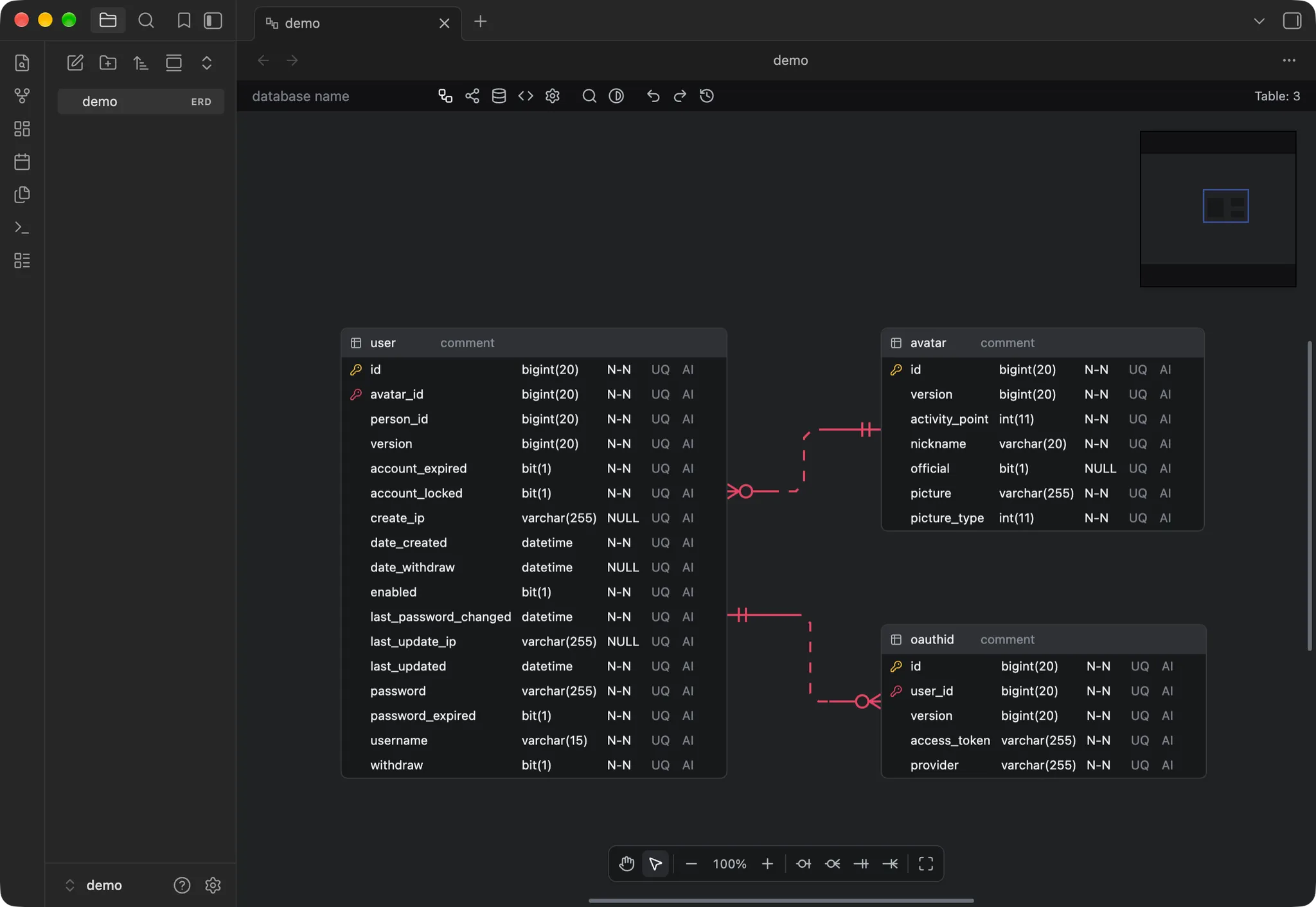This screenshot has height=907, width=1316.
Task: Open the generator code icon
Action: (x=526, y=96)
